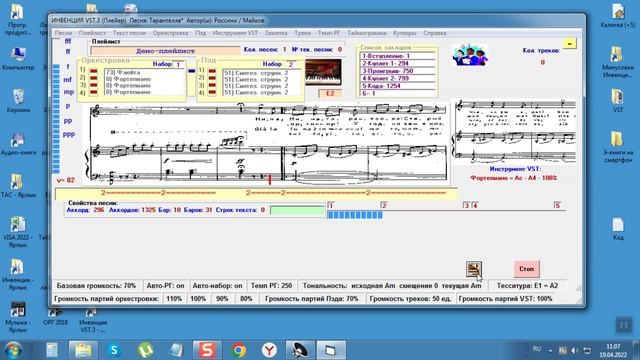640x360 pixels.
Task: Jump to timeline marker 3
Action: click(466, 205)
